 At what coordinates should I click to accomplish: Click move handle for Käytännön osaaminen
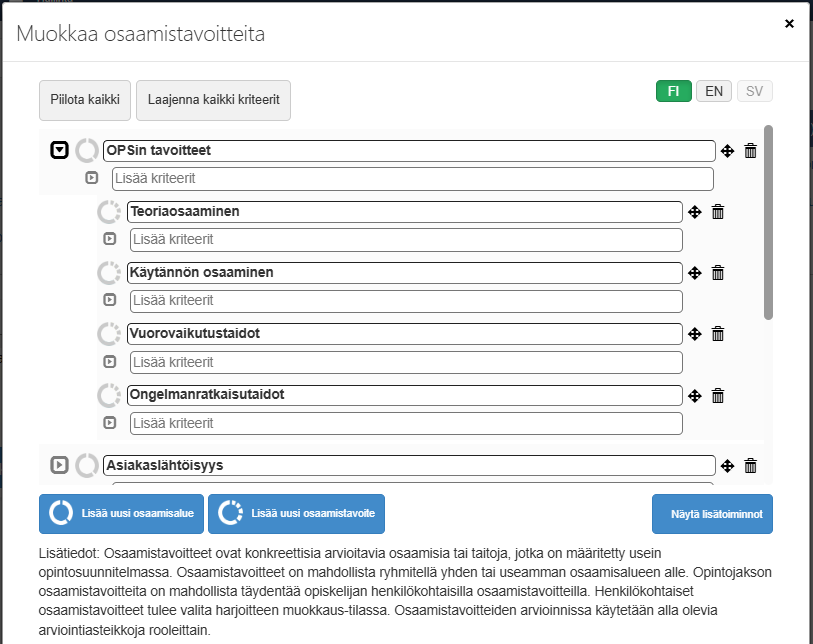(x=694, y=273)
